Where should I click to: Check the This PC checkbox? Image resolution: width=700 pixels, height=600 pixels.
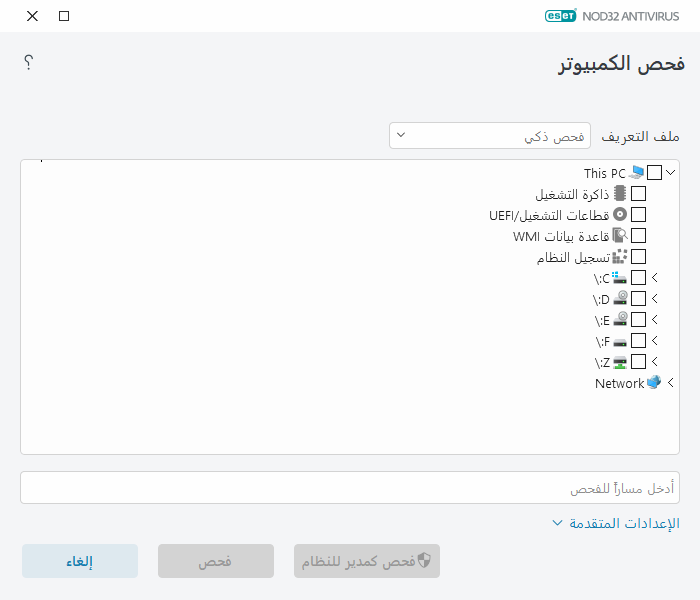pyautogui.click(x=654, y=172)
